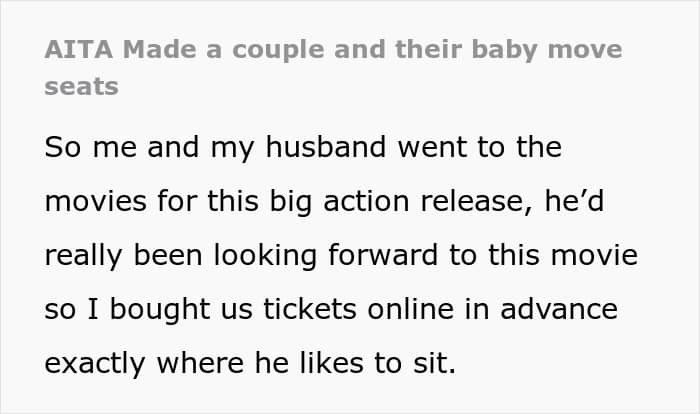Open the 'AITA Made a couple' post title
This screenshot has height=414, width=700.
[333, 67]
